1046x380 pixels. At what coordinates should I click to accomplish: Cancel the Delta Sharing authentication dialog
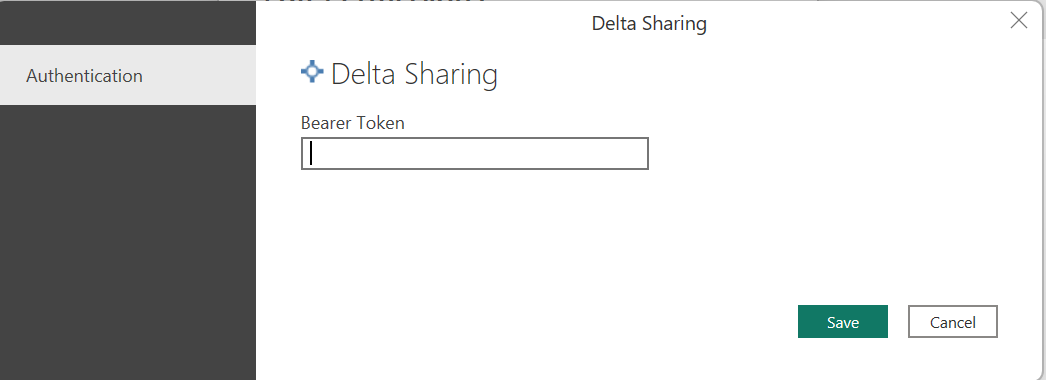953,322
